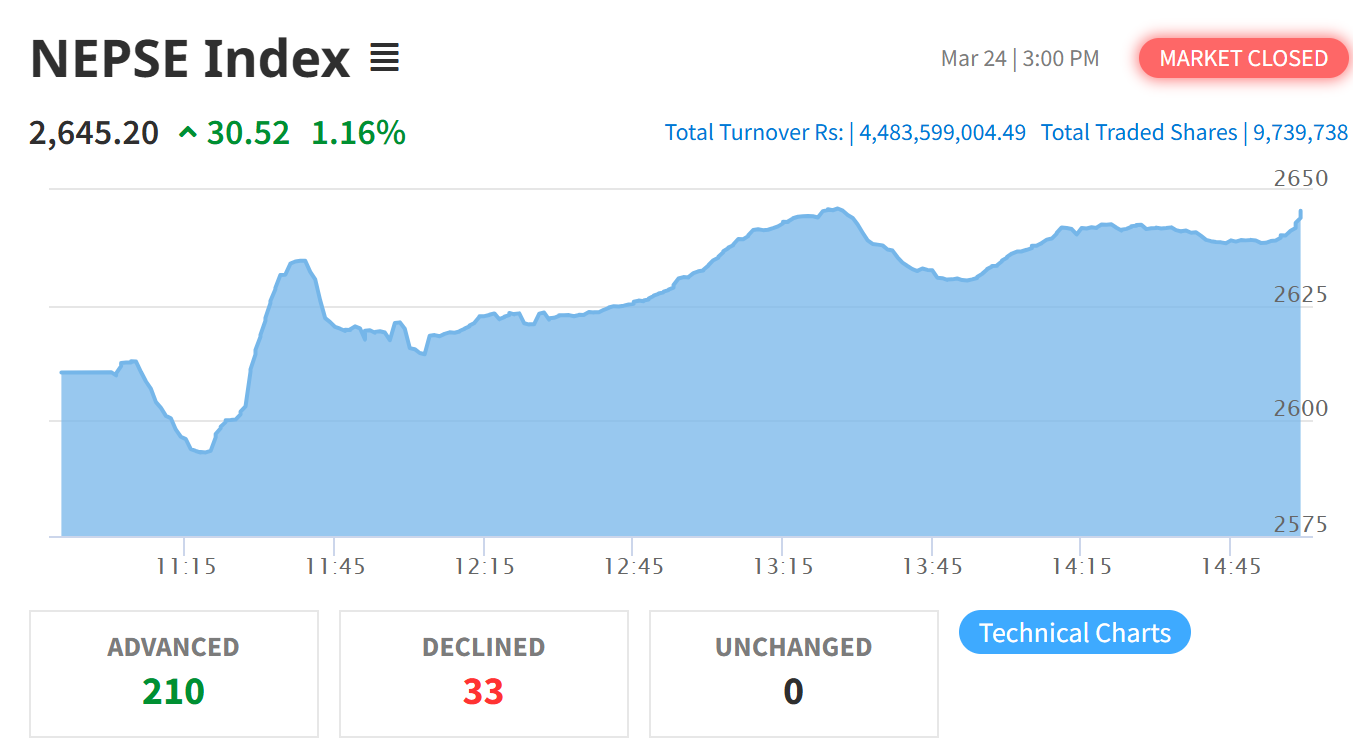Open the Technical Charts button

pos(1075,632)
